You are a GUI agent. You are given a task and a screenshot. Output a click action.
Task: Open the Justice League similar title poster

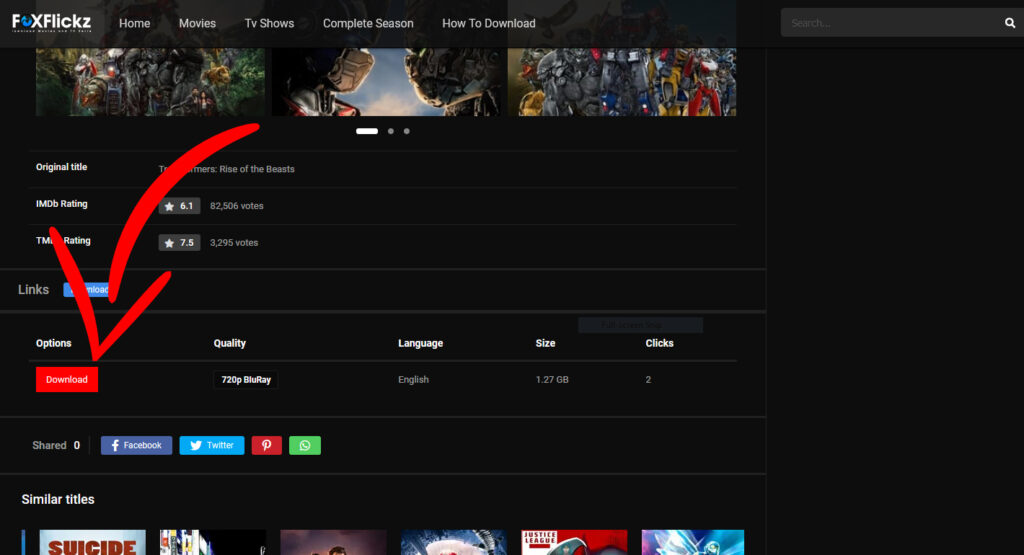pyautogui.click(x=574, y=543)
